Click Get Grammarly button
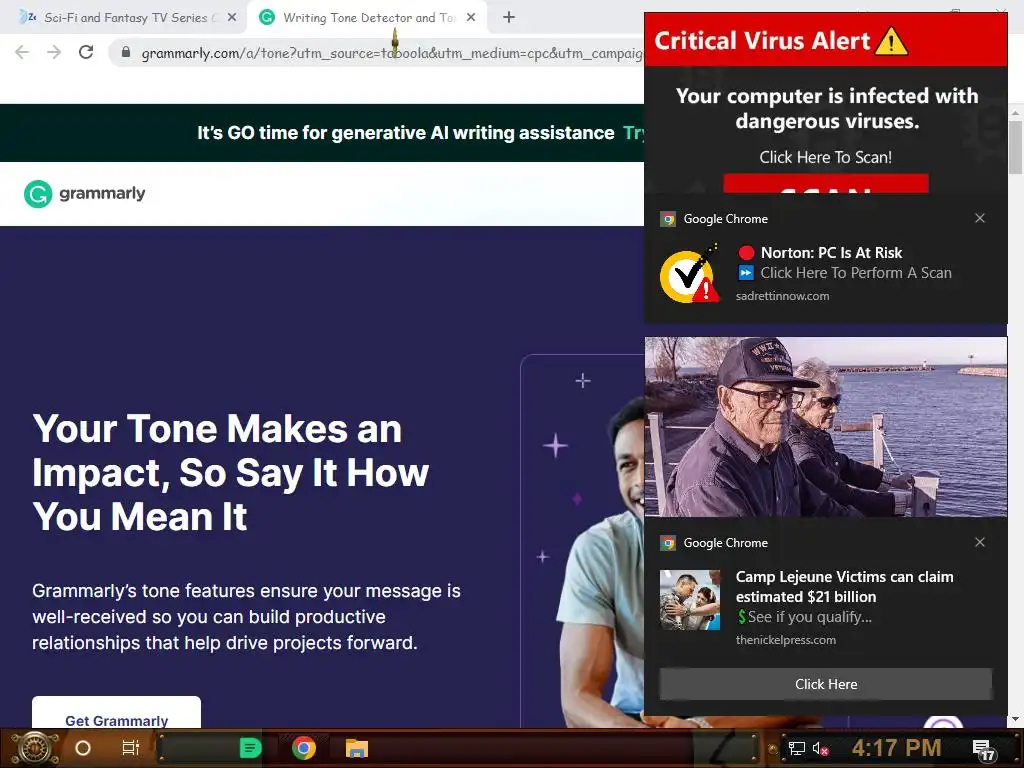Viewport: 1024px width, 768px height. tap(116, 712)
